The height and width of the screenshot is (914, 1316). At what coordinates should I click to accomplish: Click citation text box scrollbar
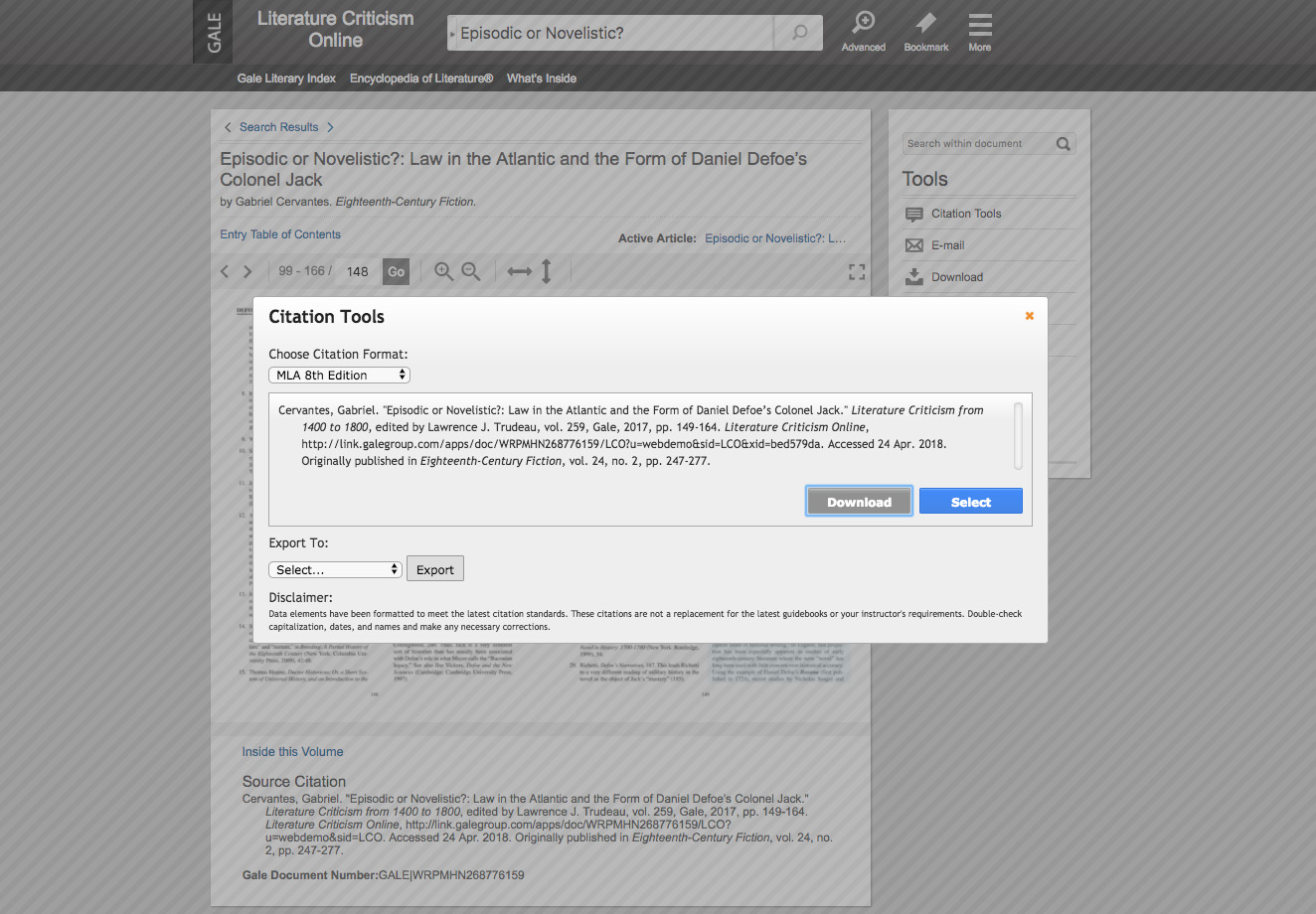[1018, 435]
